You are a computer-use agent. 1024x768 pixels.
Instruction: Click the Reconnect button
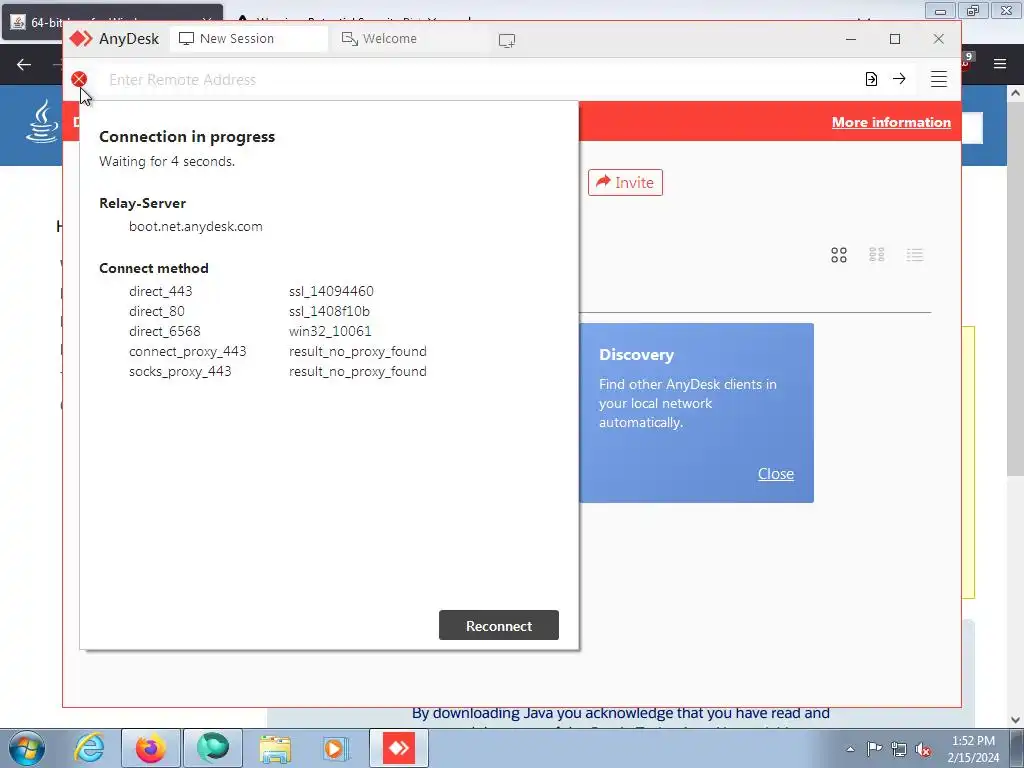pos(499,626)
